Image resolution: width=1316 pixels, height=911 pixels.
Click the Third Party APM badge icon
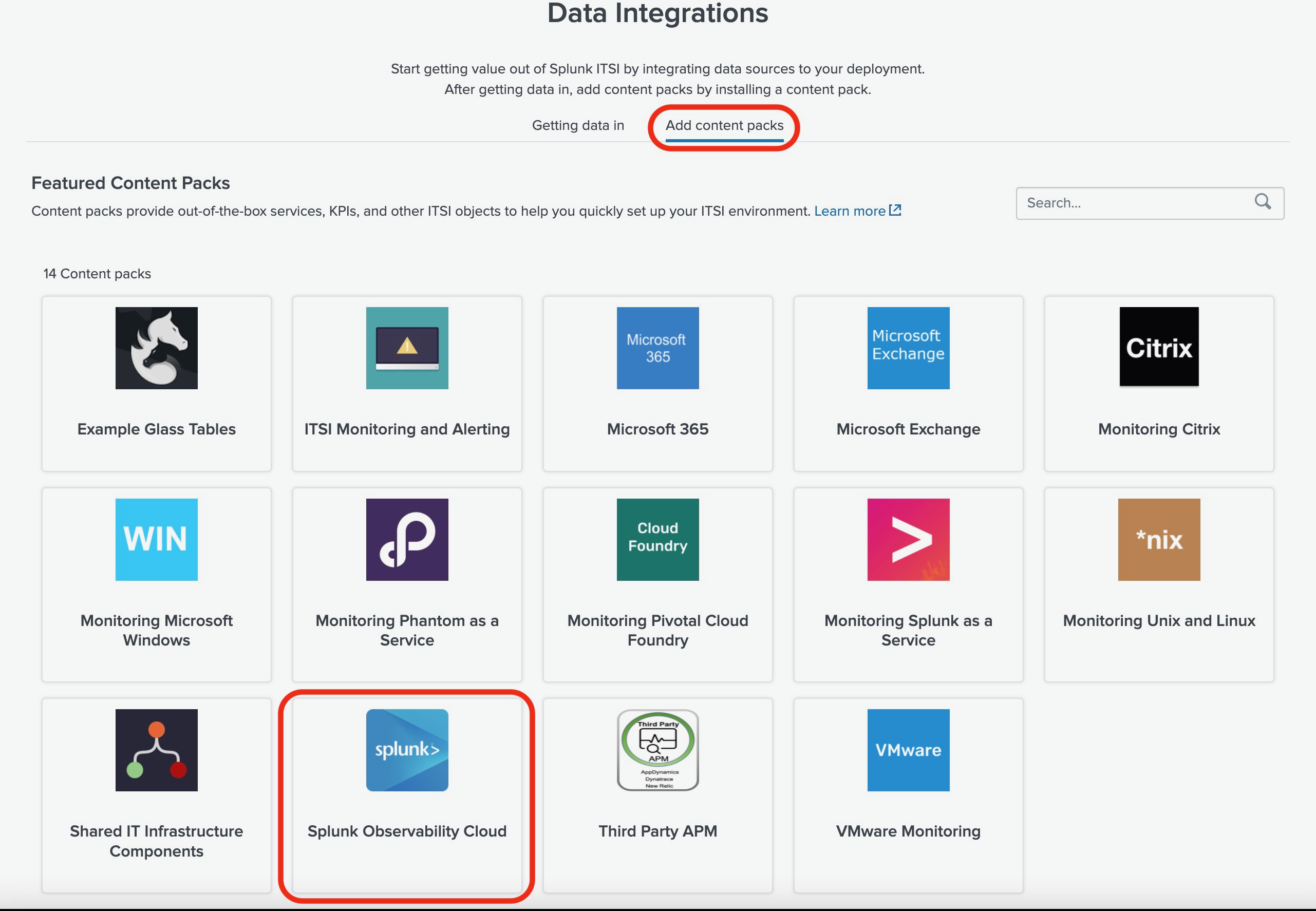click(657, 749)
